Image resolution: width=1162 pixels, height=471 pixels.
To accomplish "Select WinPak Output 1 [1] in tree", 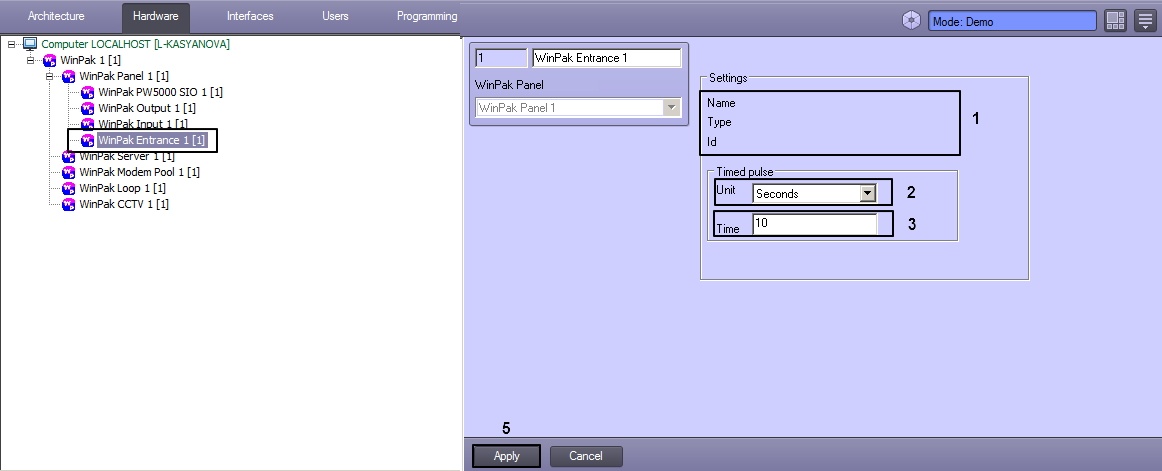I will point(147,108).
